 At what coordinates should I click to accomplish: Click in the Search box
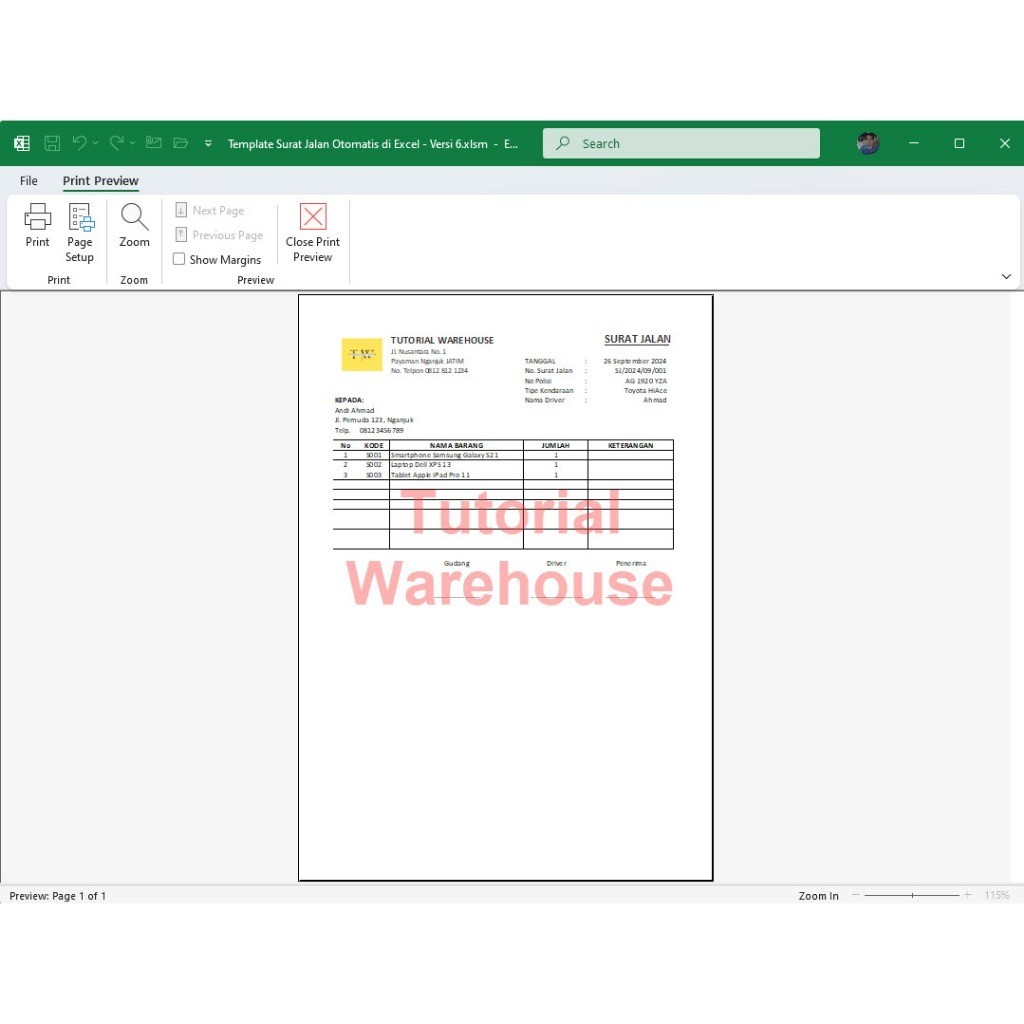[x=681, y=143]
